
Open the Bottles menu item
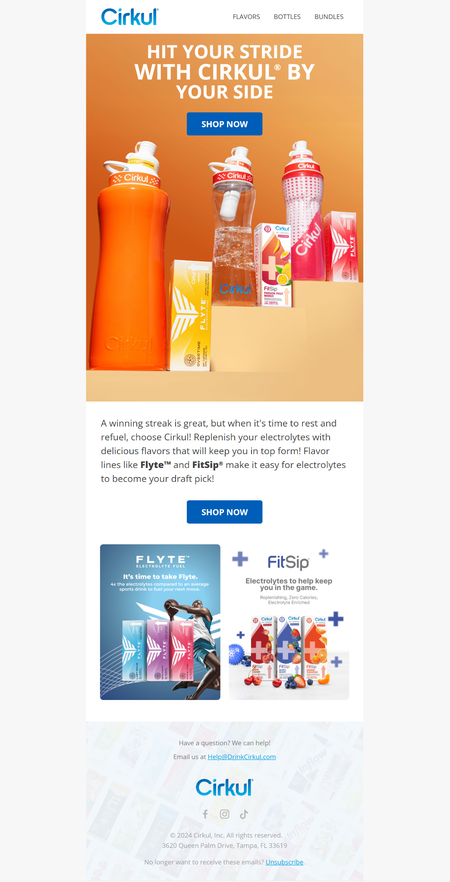coord(287,17)
